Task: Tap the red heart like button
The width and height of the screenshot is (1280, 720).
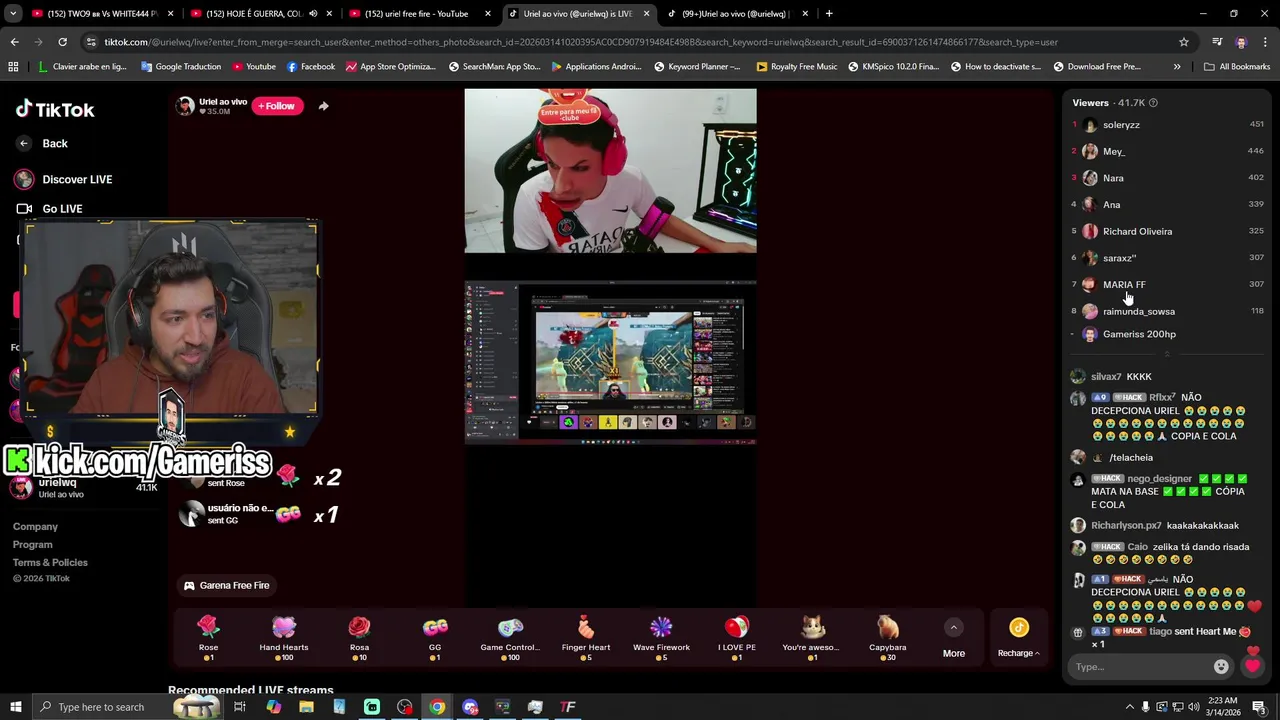Action: coord(1253,666)
